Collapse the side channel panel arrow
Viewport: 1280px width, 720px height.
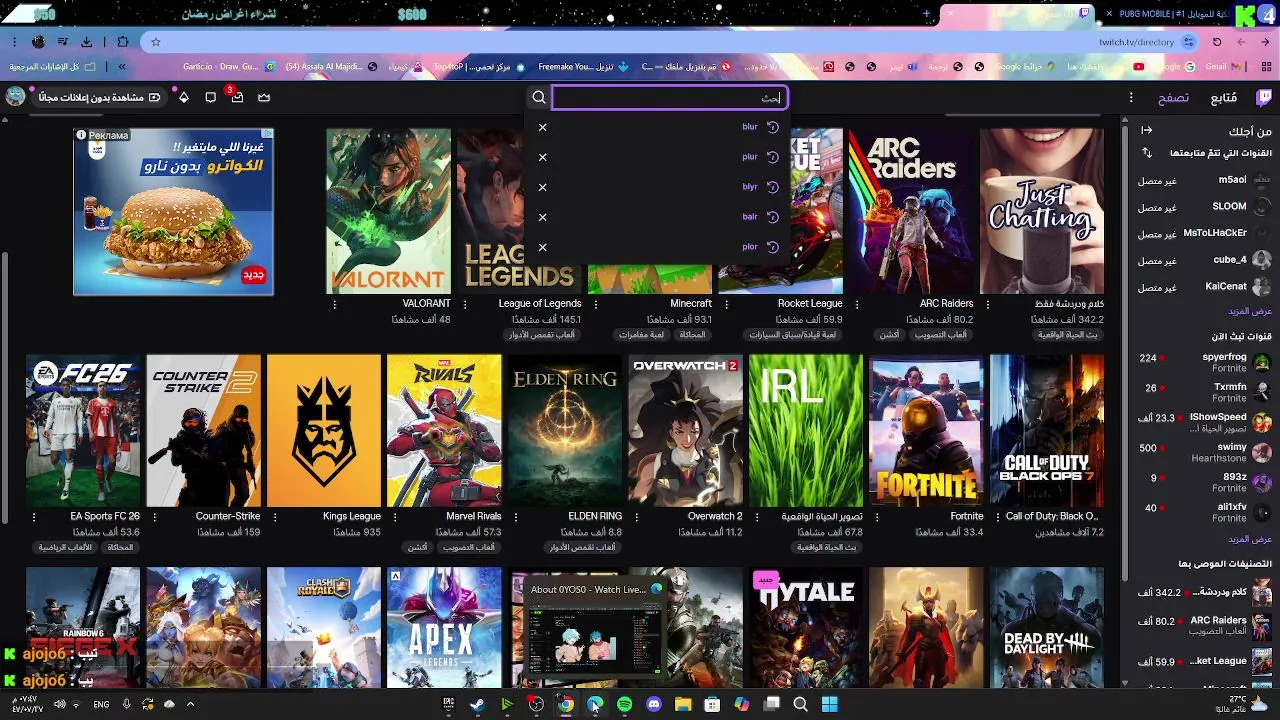1146,130
